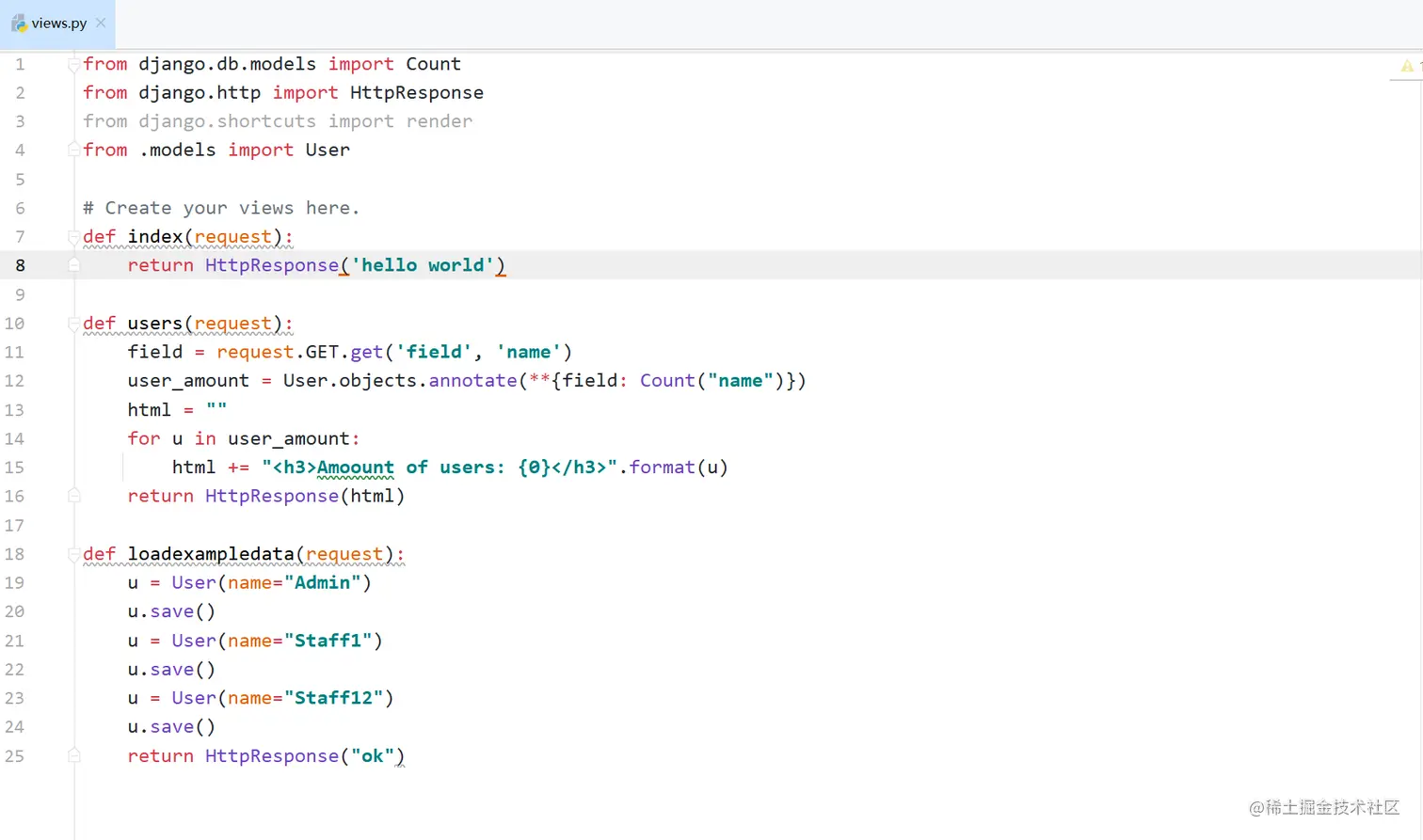The height and width of the screenshot is (840, 1423).
Task: Click fold end marker at line 8
Action: point(73,266)
